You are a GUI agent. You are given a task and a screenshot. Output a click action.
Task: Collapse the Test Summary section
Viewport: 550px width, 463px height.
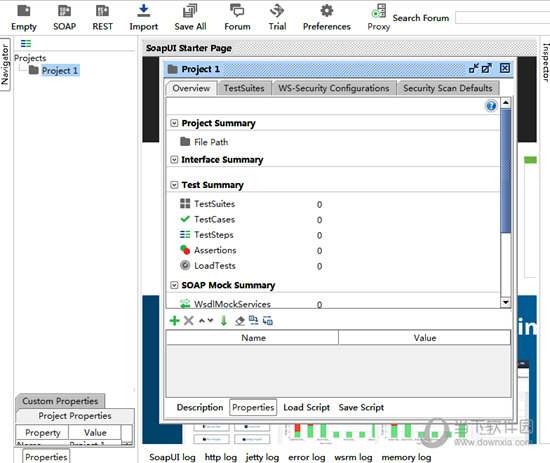tap(174, 185)
